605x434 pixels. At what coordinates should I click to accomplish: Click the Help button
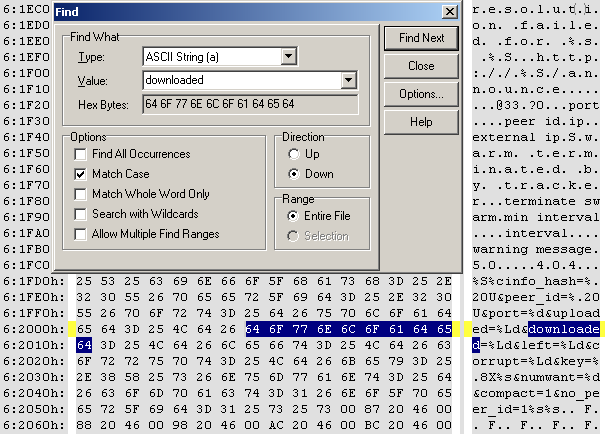[421, 122]
